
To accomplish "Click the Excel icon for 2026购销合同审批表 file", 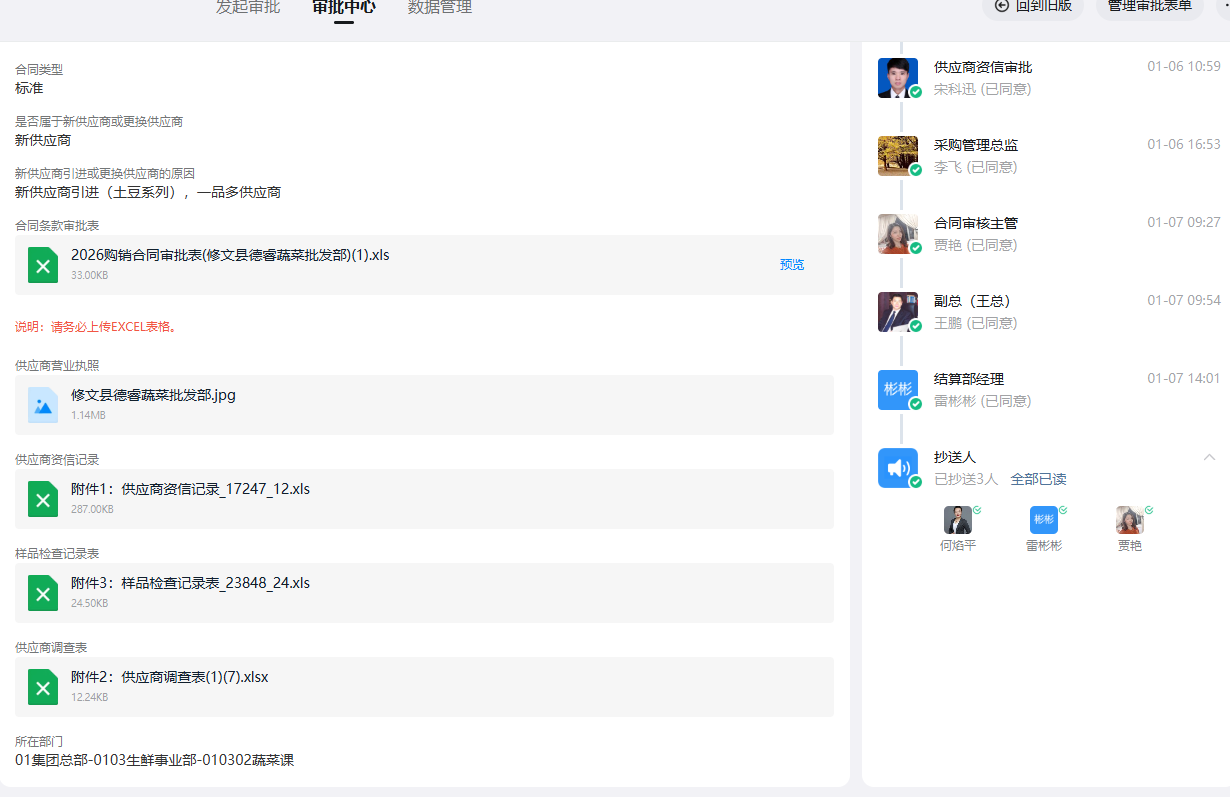I will pos(43,265).
